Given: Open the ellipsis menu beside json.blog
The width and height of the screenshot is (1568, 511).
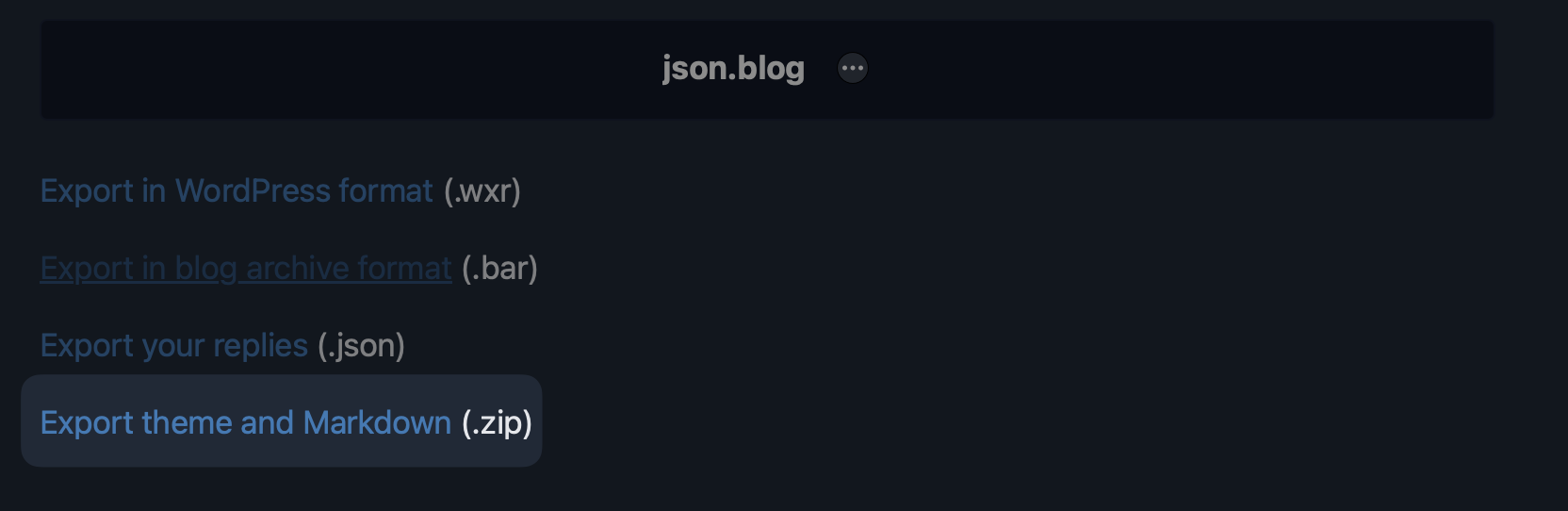Looking at the screenshot, I should click(853, 69).
